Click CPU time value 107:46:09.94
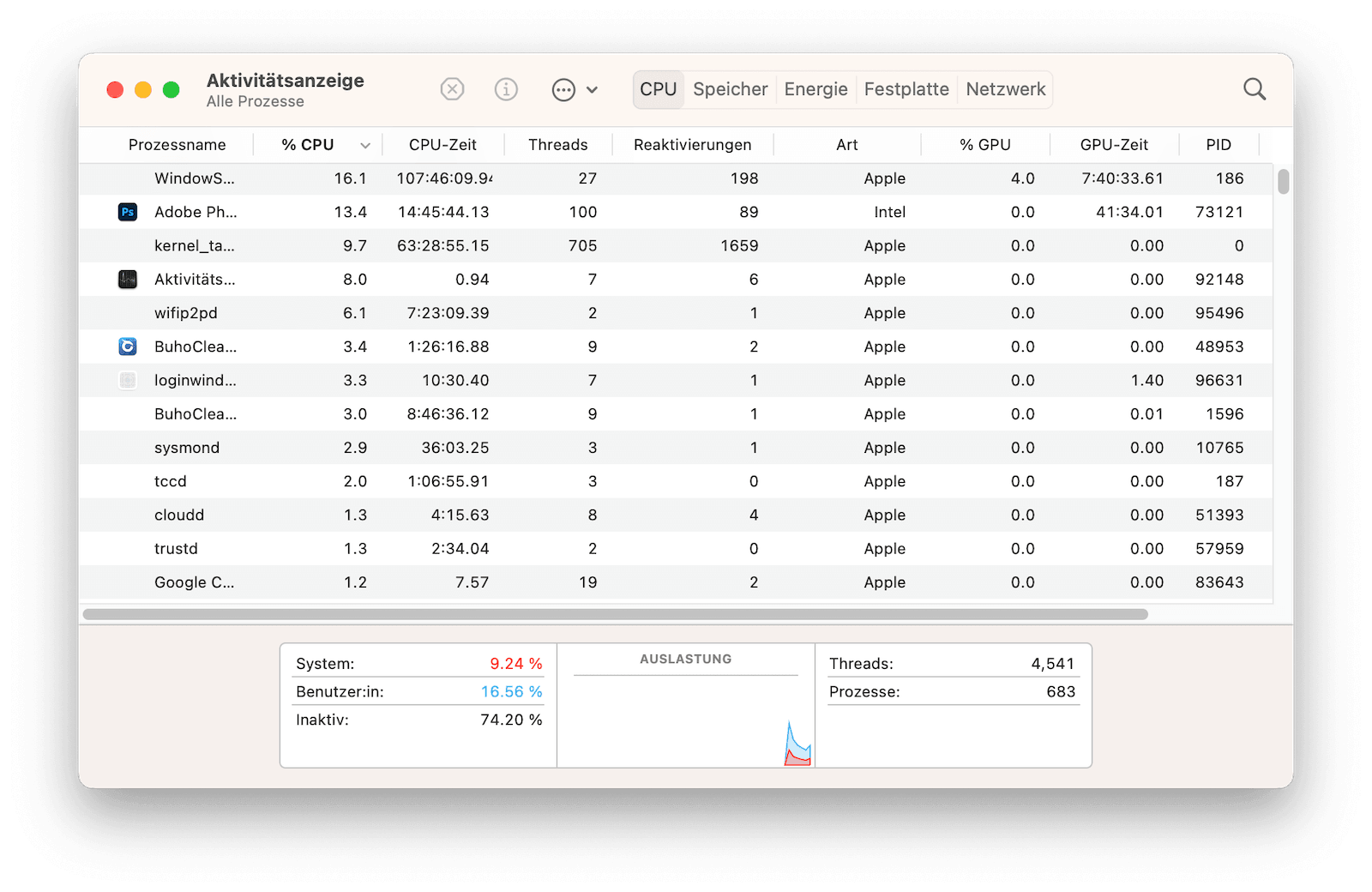Image resolution: width=1372 pixels, height=892 pixels. 443,178
